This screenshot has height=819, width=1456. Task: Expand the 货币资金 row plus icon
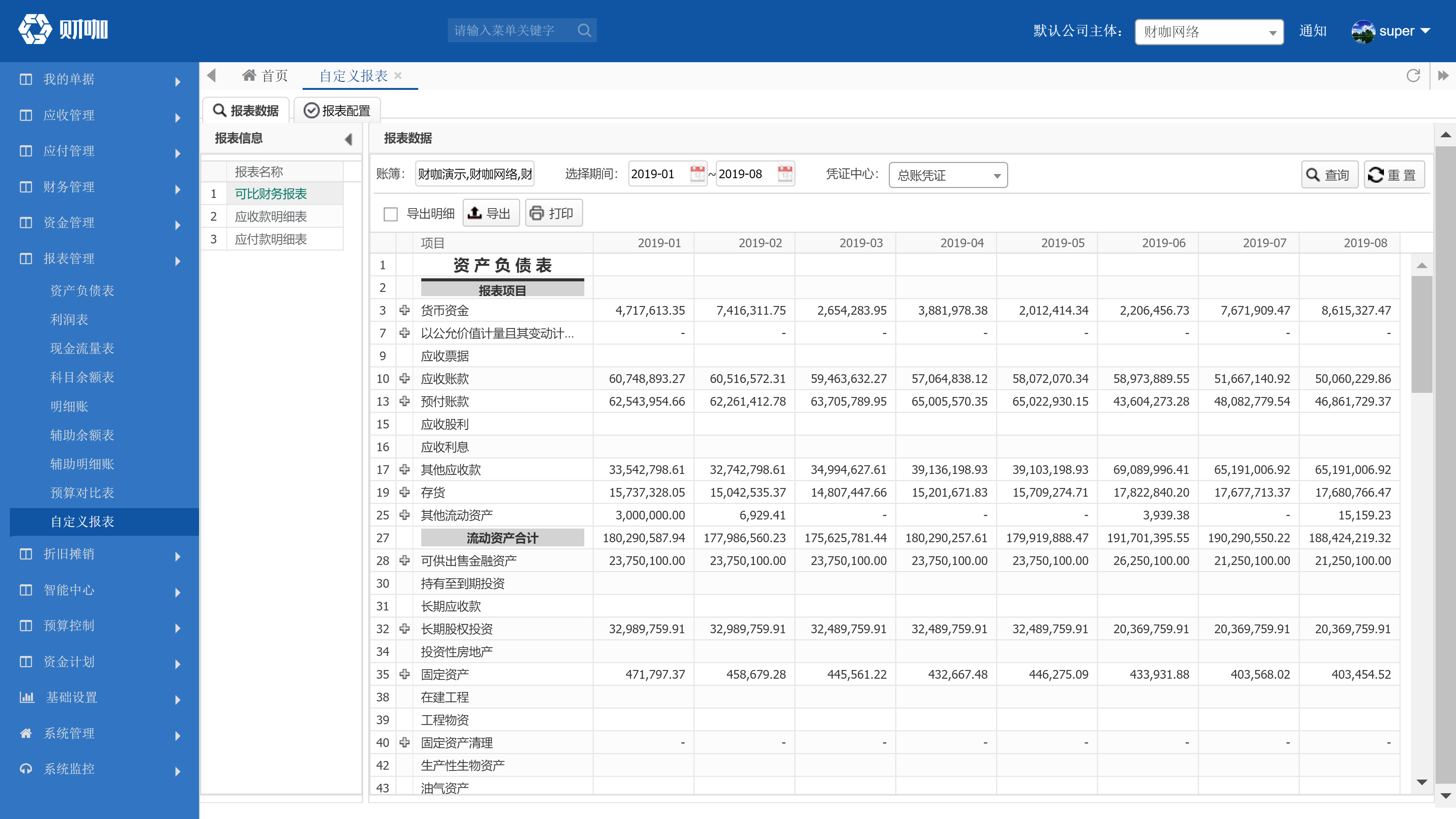point(405,310)
